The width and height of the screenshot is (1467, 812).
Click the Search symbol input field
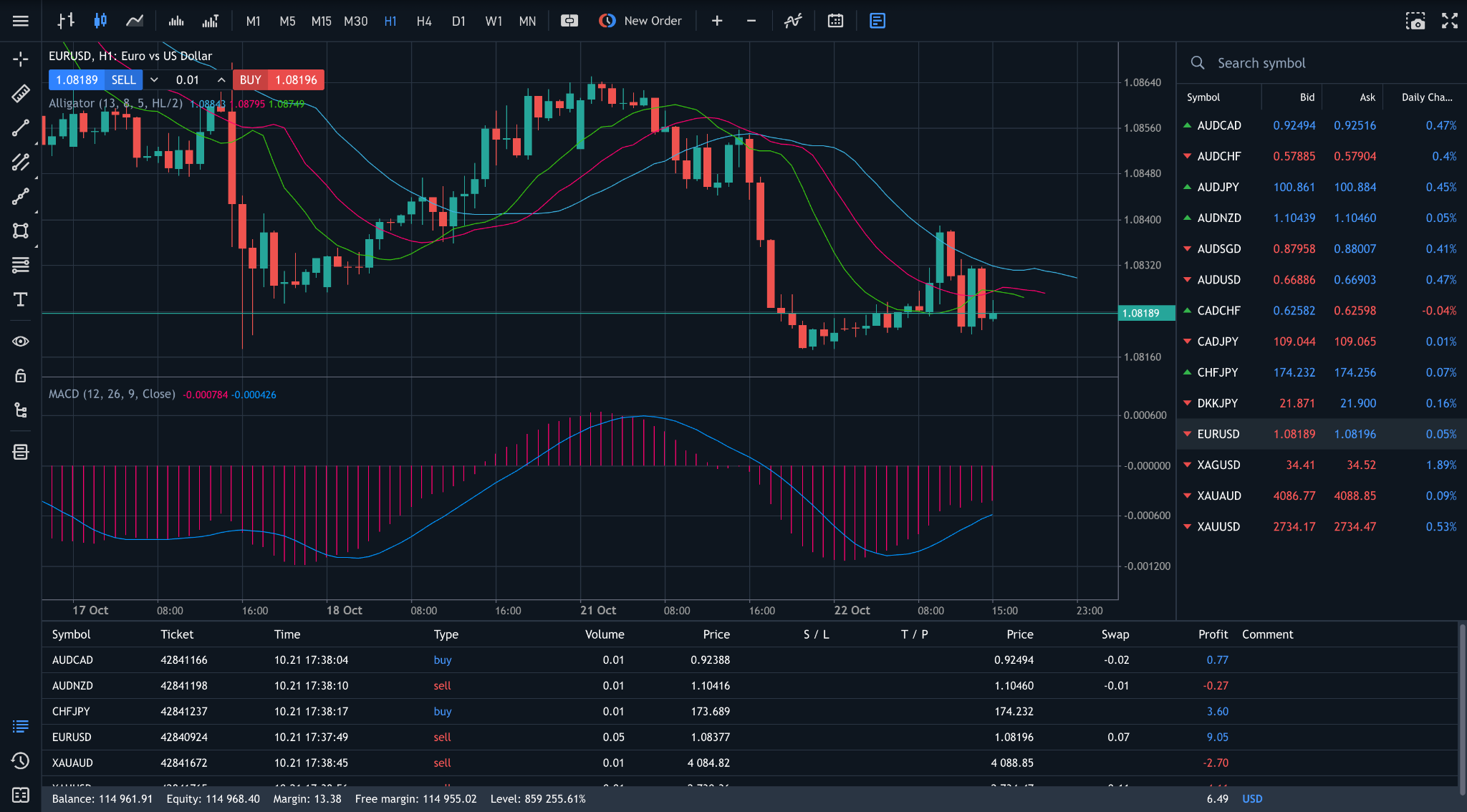tap(1289, 63)
